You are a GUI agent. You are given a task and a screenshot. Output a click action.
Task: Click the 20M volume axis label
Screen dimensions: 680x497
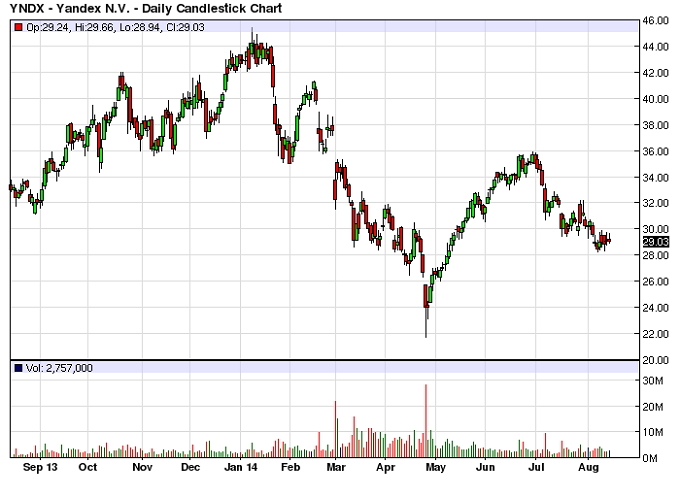653,407
